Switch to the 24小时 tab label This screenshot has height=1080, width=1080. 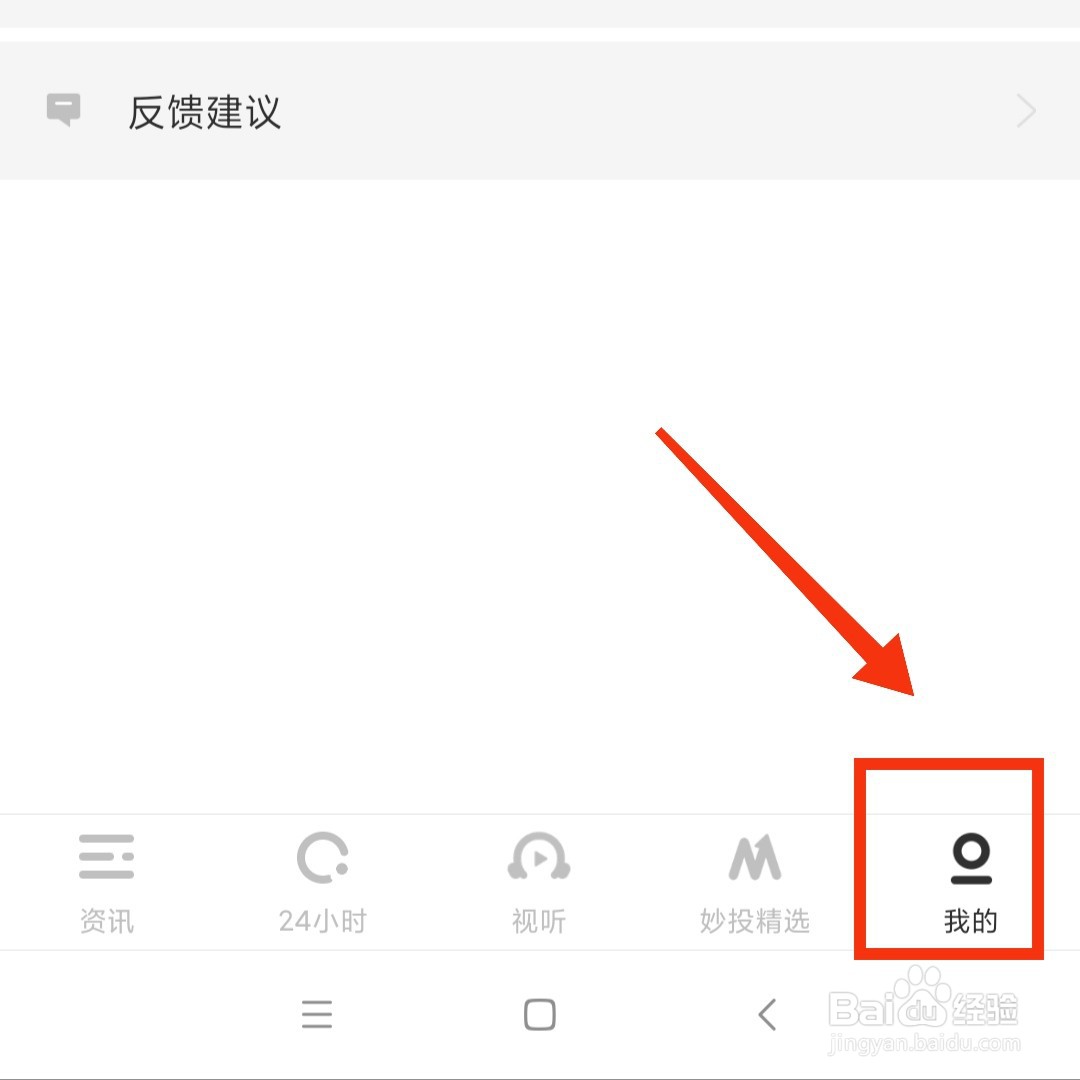pos(322,921)
